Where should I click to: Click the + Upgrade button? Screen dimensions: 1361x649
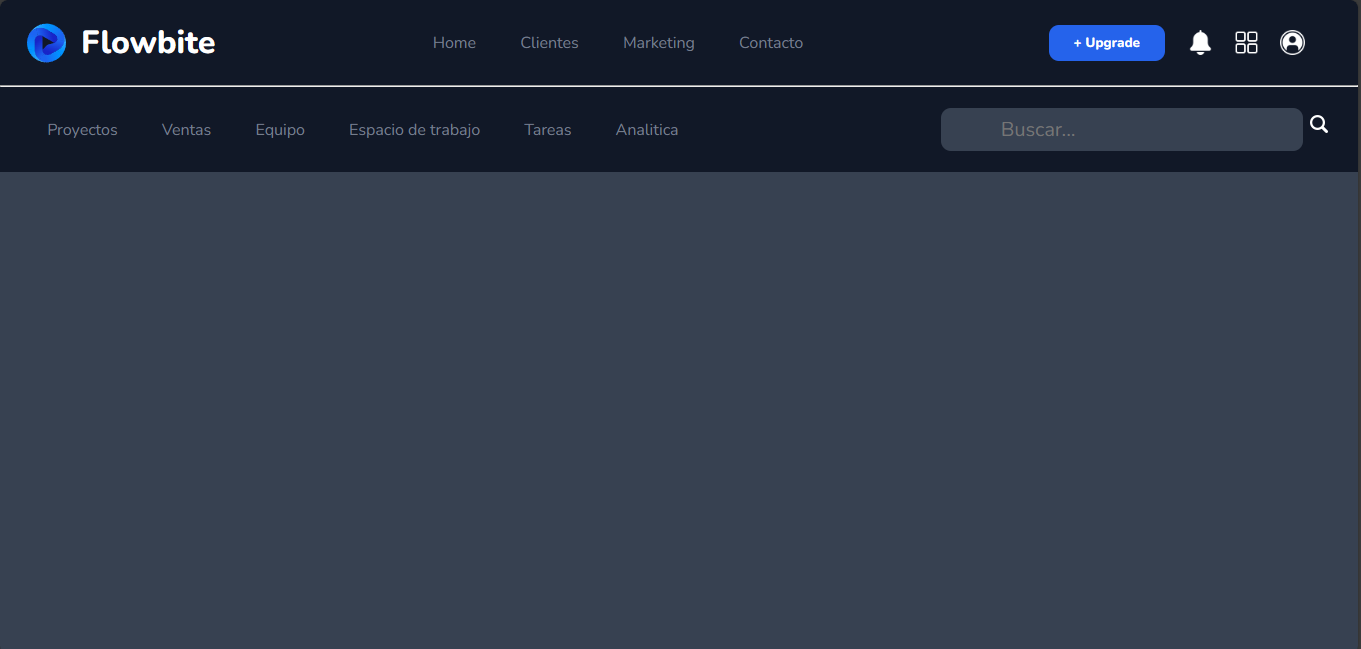click(x=1106, y=42)
